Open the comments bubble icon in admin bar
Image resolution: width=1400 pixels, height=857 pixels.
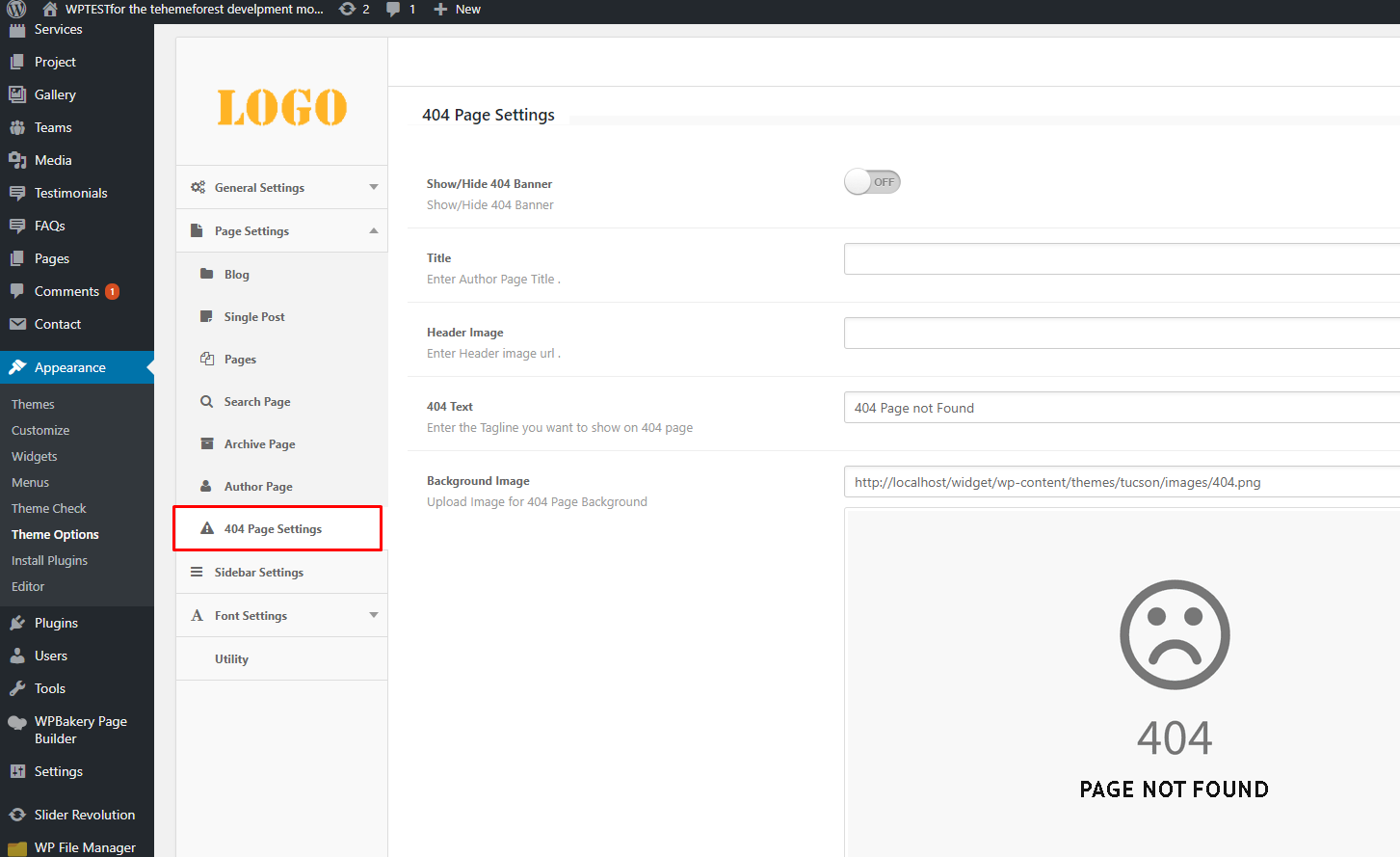pyautogui.click(x=392, y=10)
